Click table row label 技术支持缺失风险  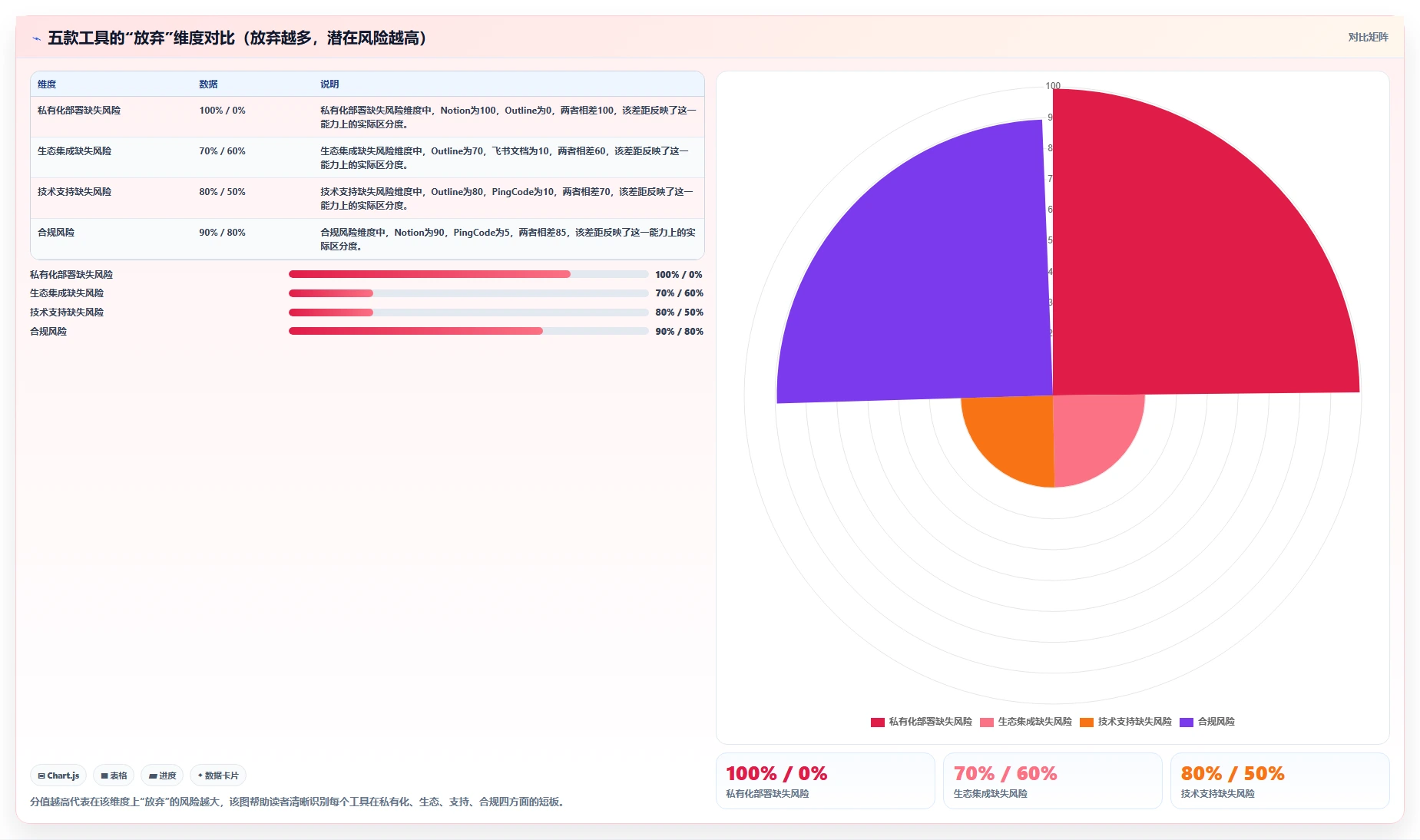pyautogui.click(x=74, y=192)
